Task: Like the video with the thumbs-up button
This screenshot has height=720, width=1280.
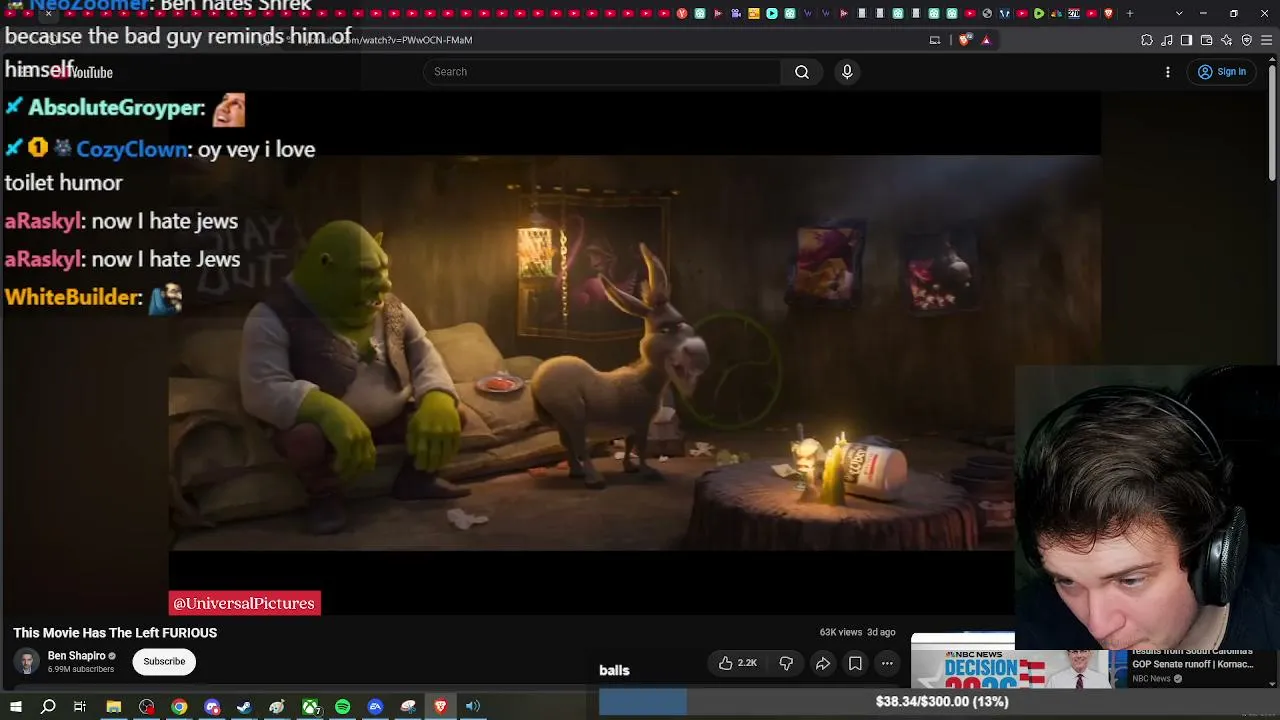Action: click(x=738, y=663)
